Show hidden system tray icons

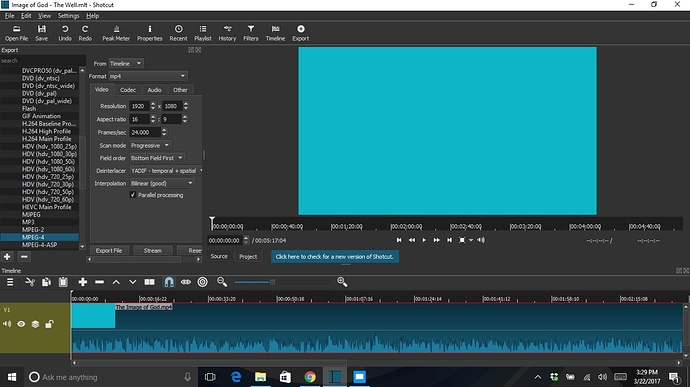pos(538,377)
